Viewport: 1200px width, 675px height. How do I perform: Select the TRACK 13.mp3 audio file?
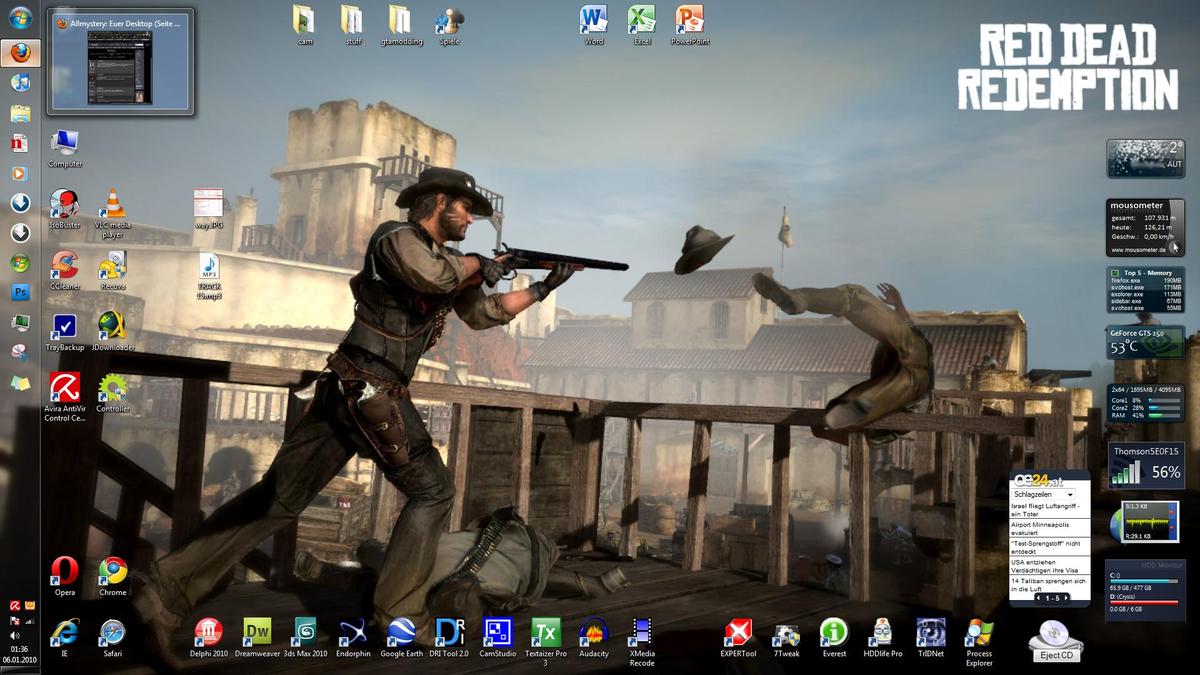click(209, 276)
